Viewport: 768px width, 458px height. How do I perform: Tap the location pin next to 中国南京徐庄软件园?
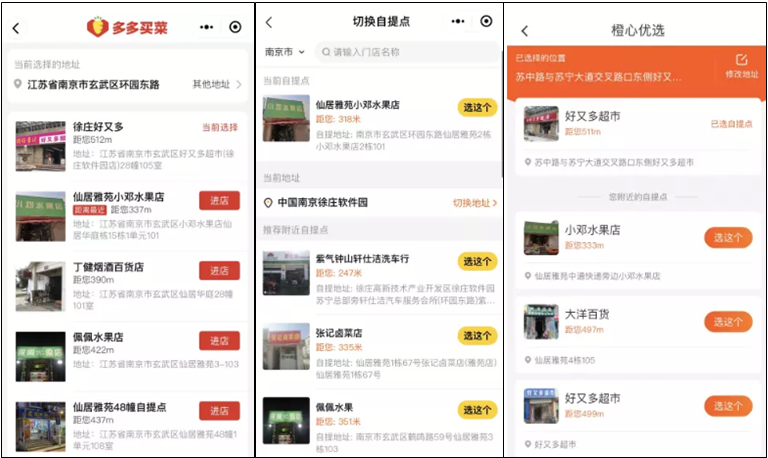click(x=268, y=203)
